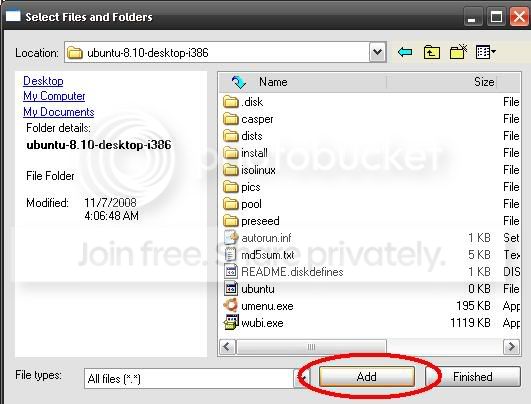Create a new folder icon
The width and height of the screenshot is (531, 404).
459,52
